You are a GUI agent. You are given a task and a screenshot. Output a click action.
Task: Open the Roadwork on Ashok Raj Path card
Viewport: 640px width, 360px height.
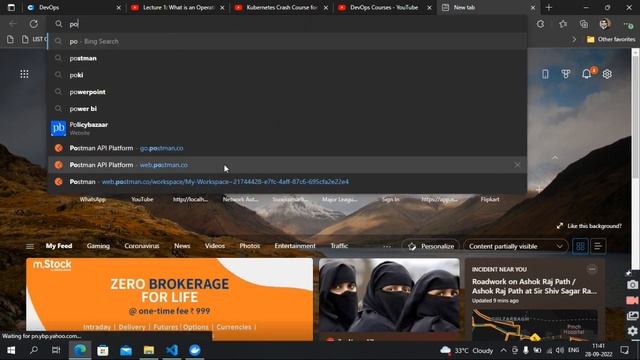pos(534,286)
